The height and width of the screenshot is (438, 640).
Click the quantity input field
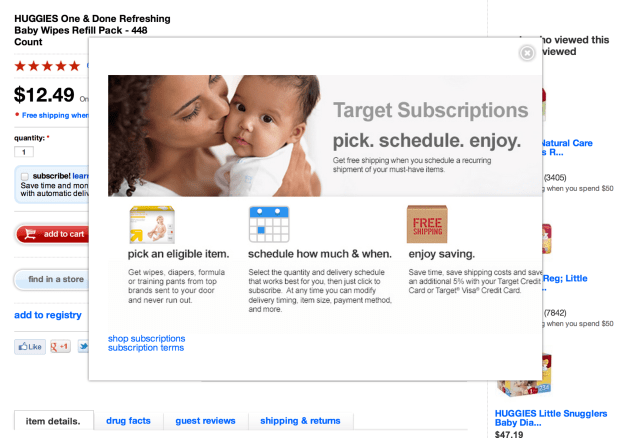pos(24,152)
